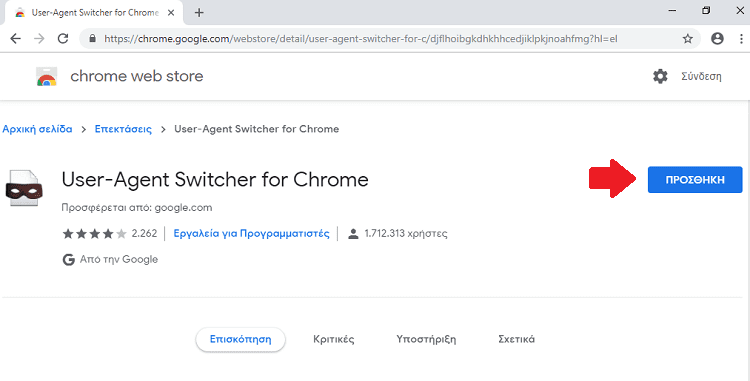Go to Αρχική σελίδα breadcrumb link
Viewport: 750px width, 381px height.
[x=37, y=129]
